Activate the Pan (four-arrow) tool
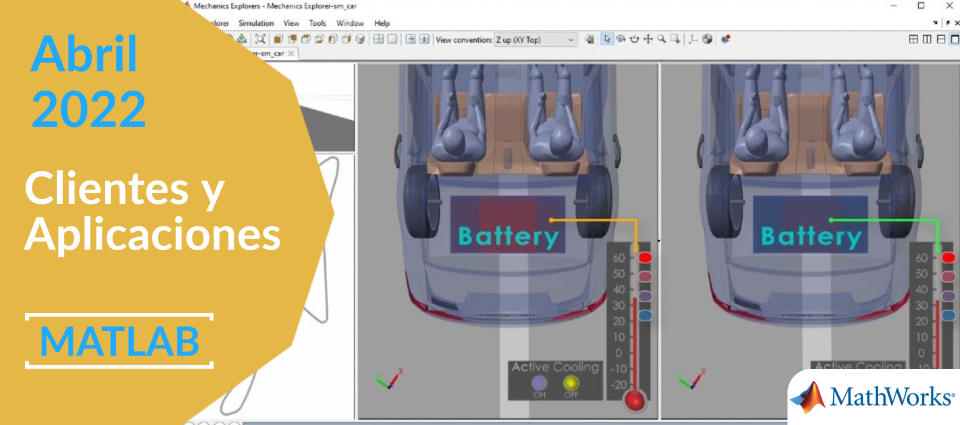The height and width of the screenshot is (425, 960). pyautogui.click(x=648, y=39)
